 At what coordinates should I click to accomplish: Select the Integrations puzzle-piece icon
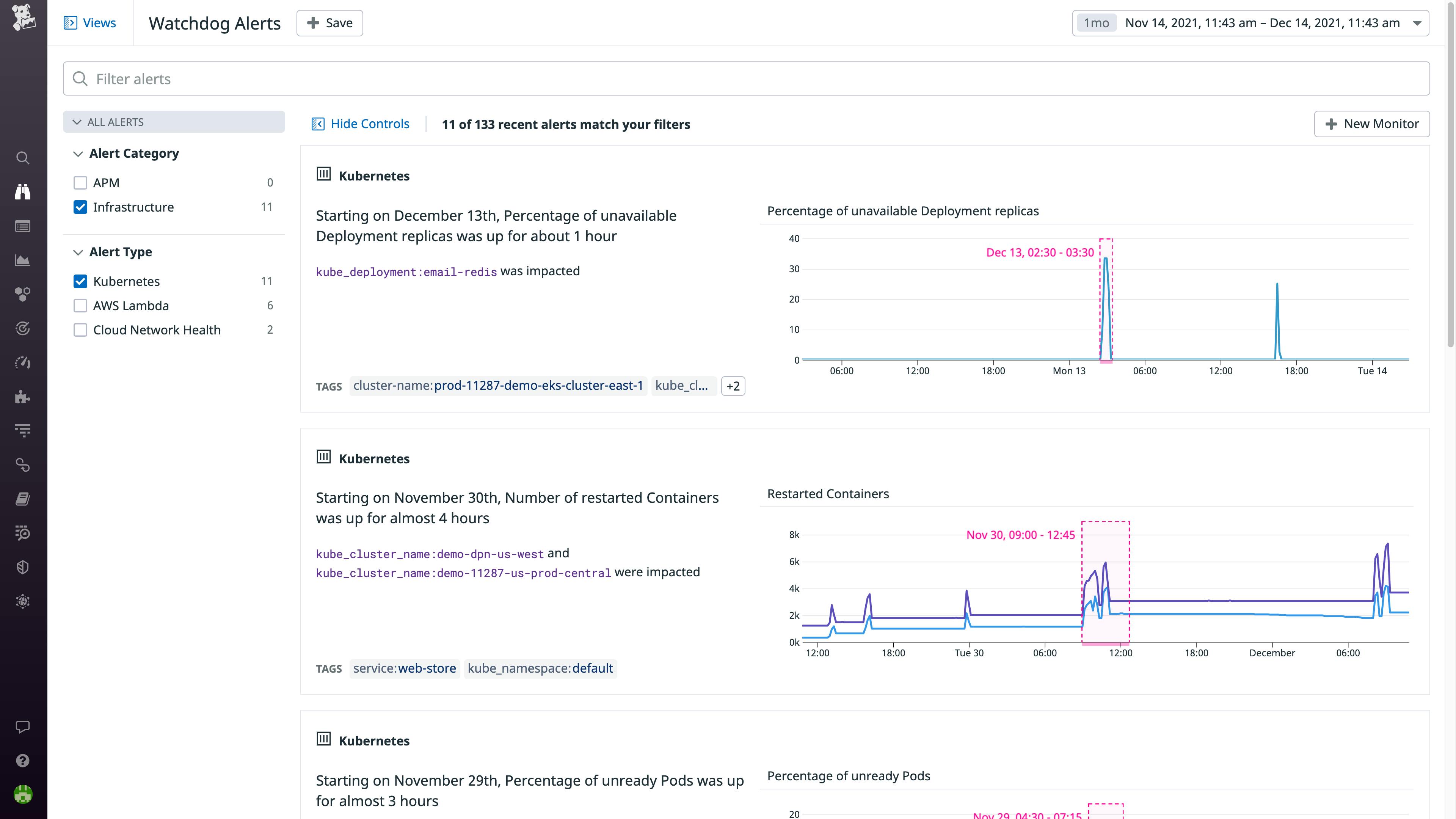[x=23, y=397]
